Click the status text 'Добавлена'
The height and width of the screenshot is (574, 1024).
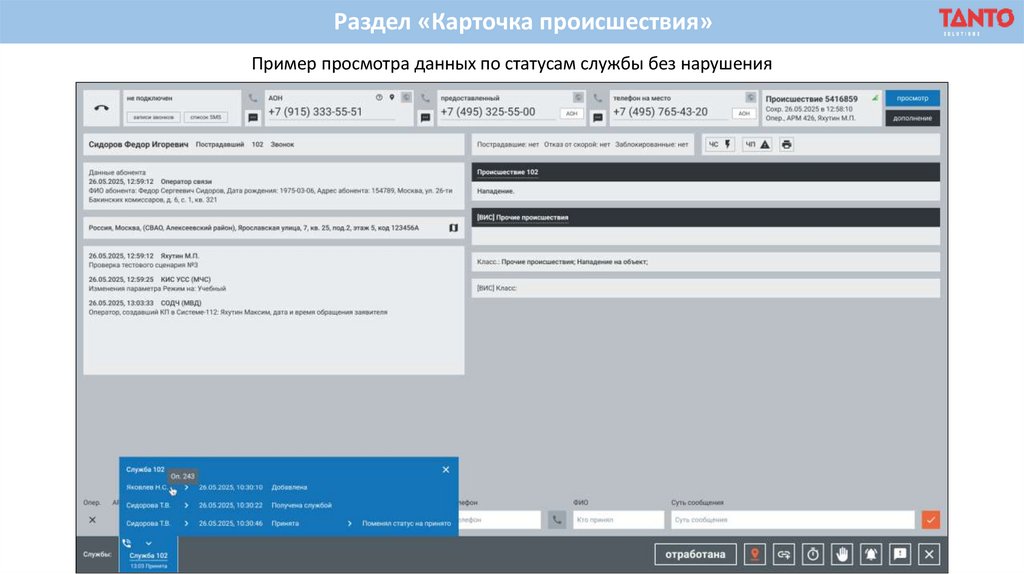(289, 487)
